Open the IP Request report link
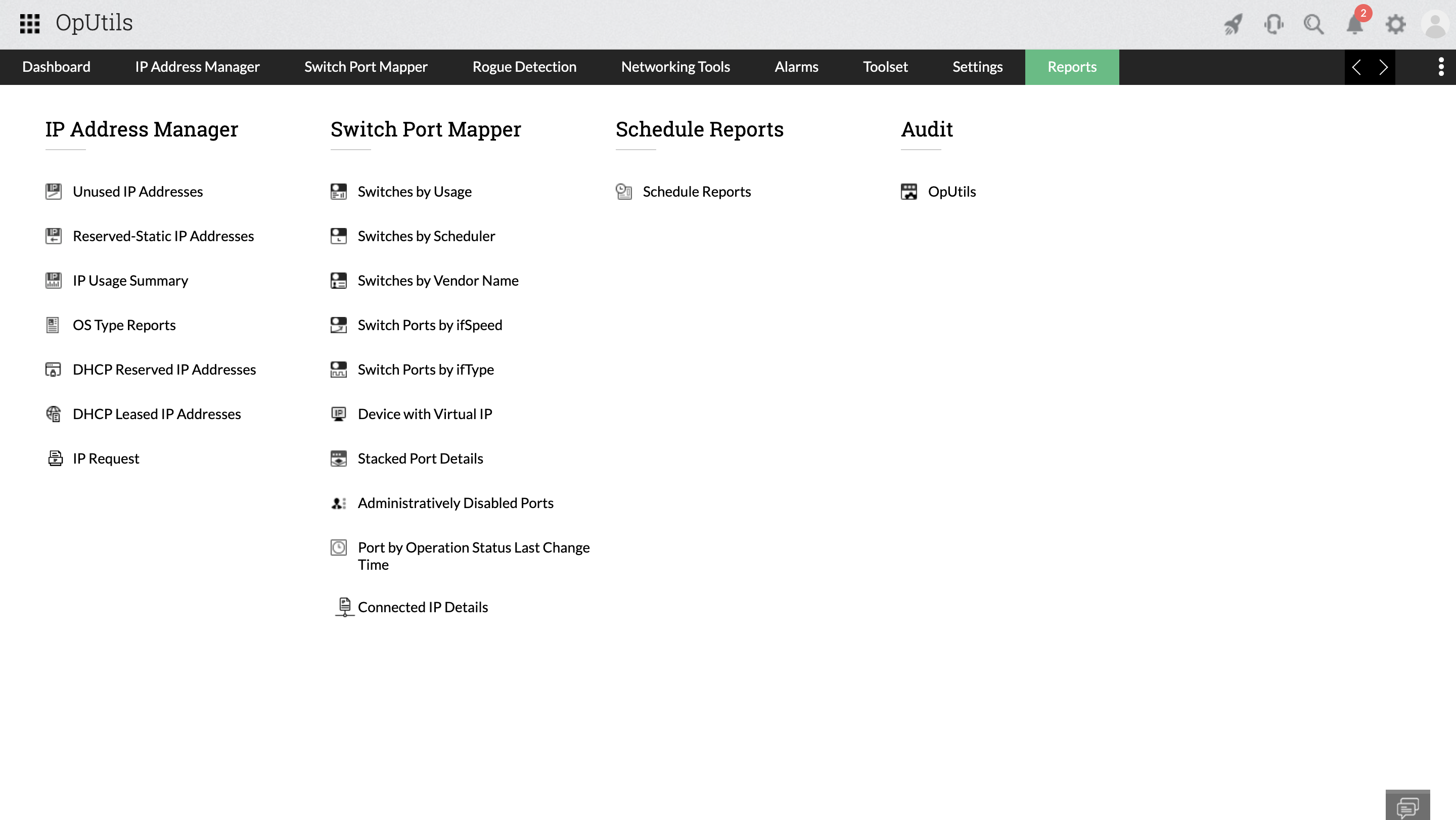 coord(106,458)
